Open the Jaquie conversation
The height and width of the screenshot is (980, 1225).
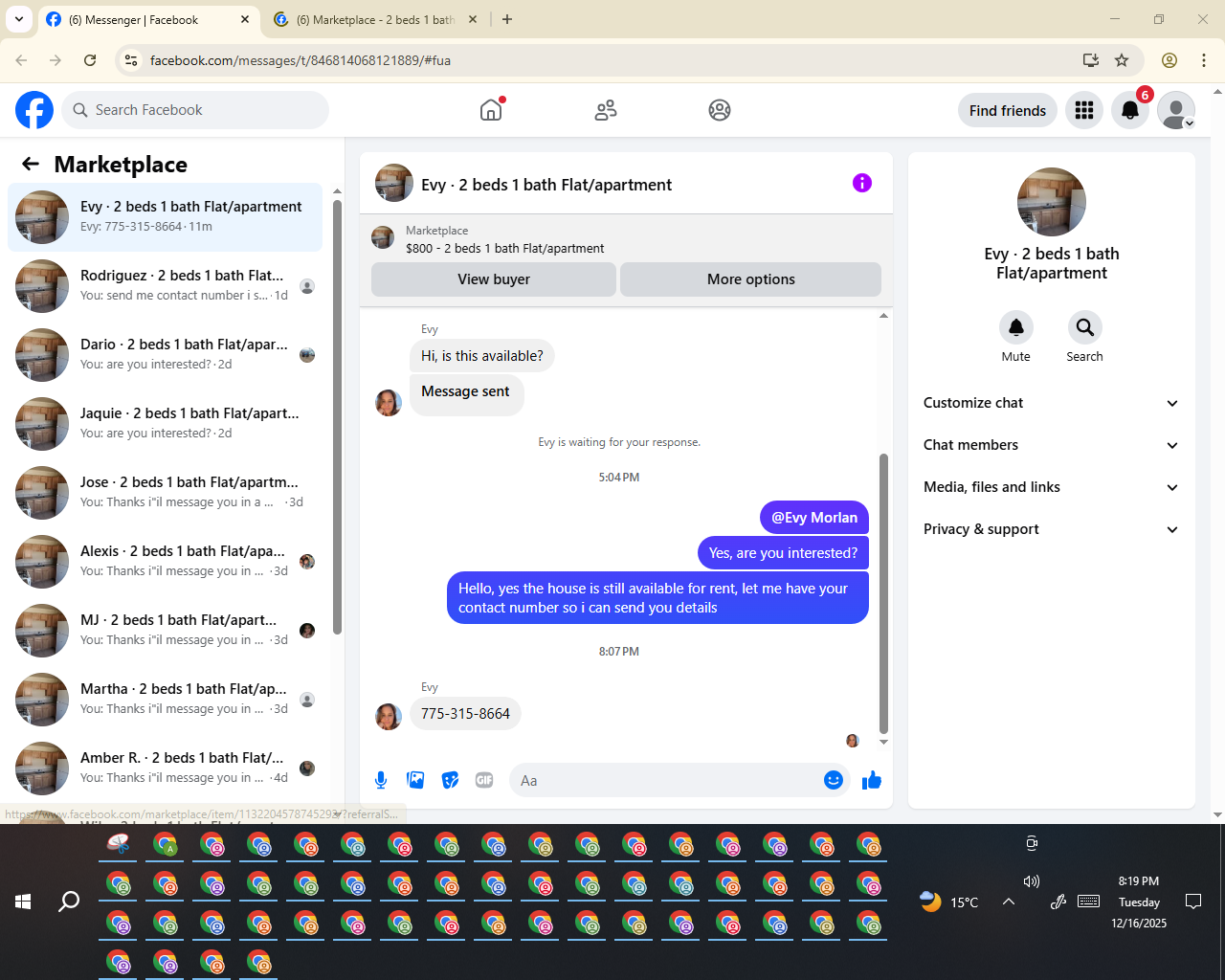(166, 424)
